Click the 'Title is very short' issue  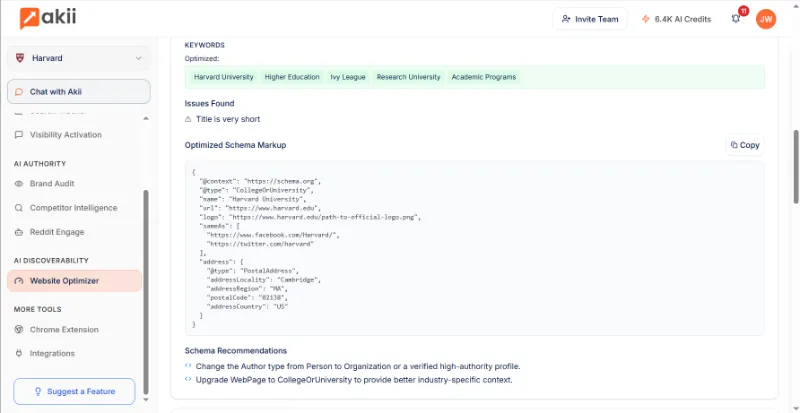228,119
